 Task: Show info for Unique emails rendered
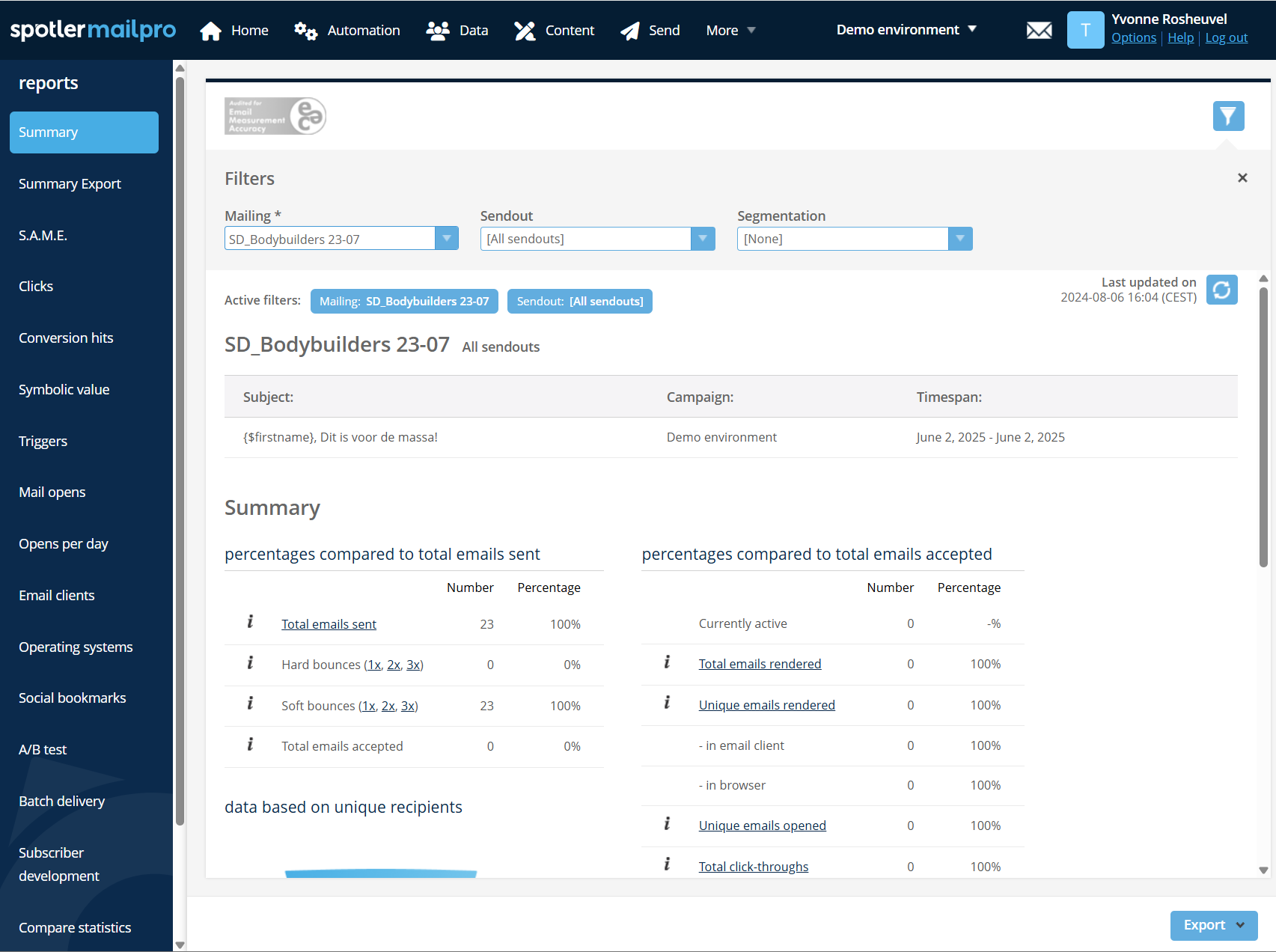[x=668, y=703]
